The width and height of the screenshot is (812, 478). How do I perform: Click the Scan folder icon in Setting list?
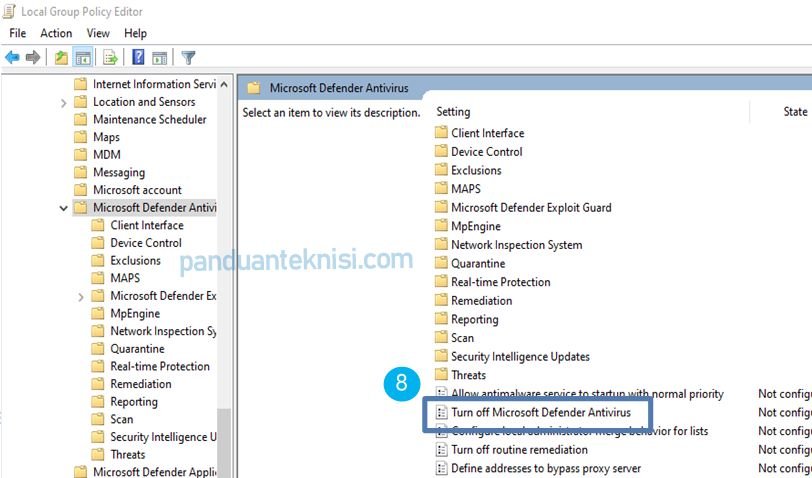[x=441, y=338]
